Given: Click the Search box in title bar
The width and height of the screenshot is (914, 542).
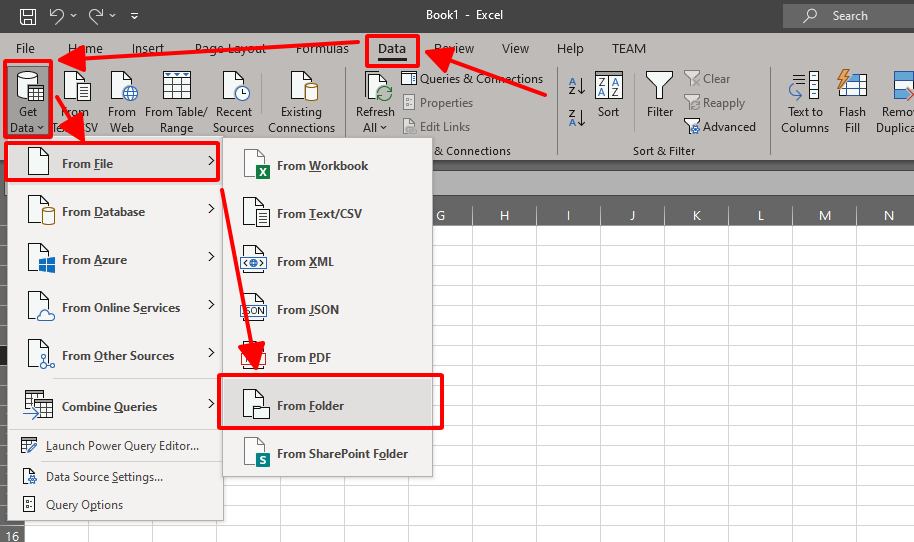Looking at the screenshot, I should (848, 16).
